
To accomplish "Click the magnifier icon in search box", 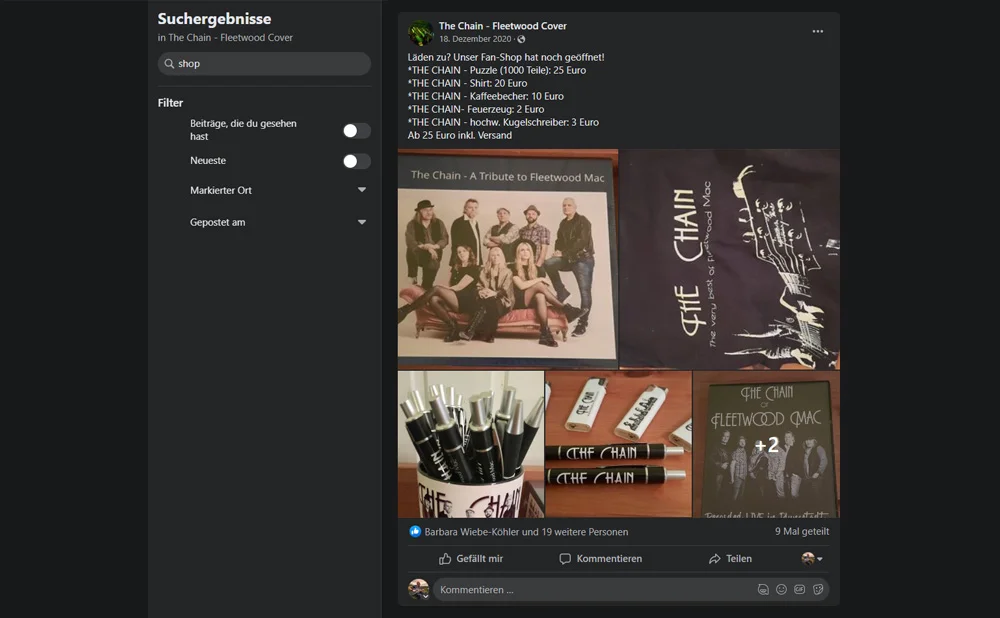I will 169,64.
